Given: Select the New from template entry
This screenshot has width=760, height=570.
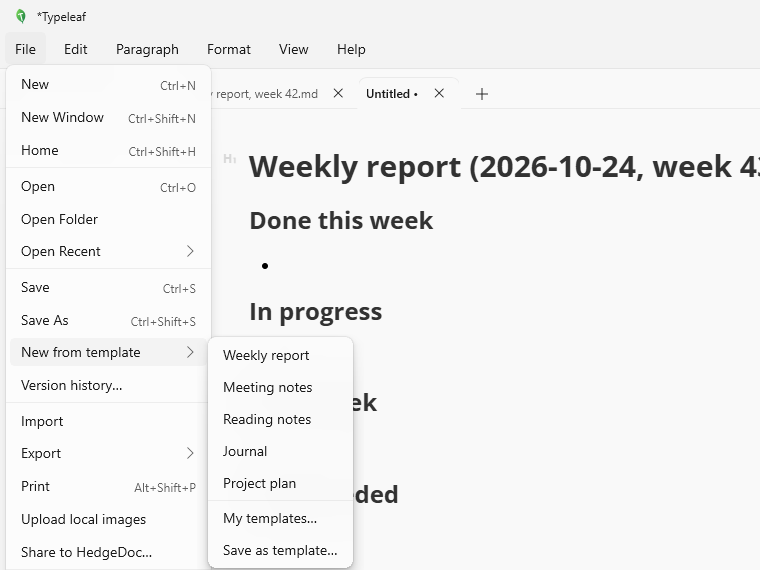Looking at the screenshot, I should (109, 352).
